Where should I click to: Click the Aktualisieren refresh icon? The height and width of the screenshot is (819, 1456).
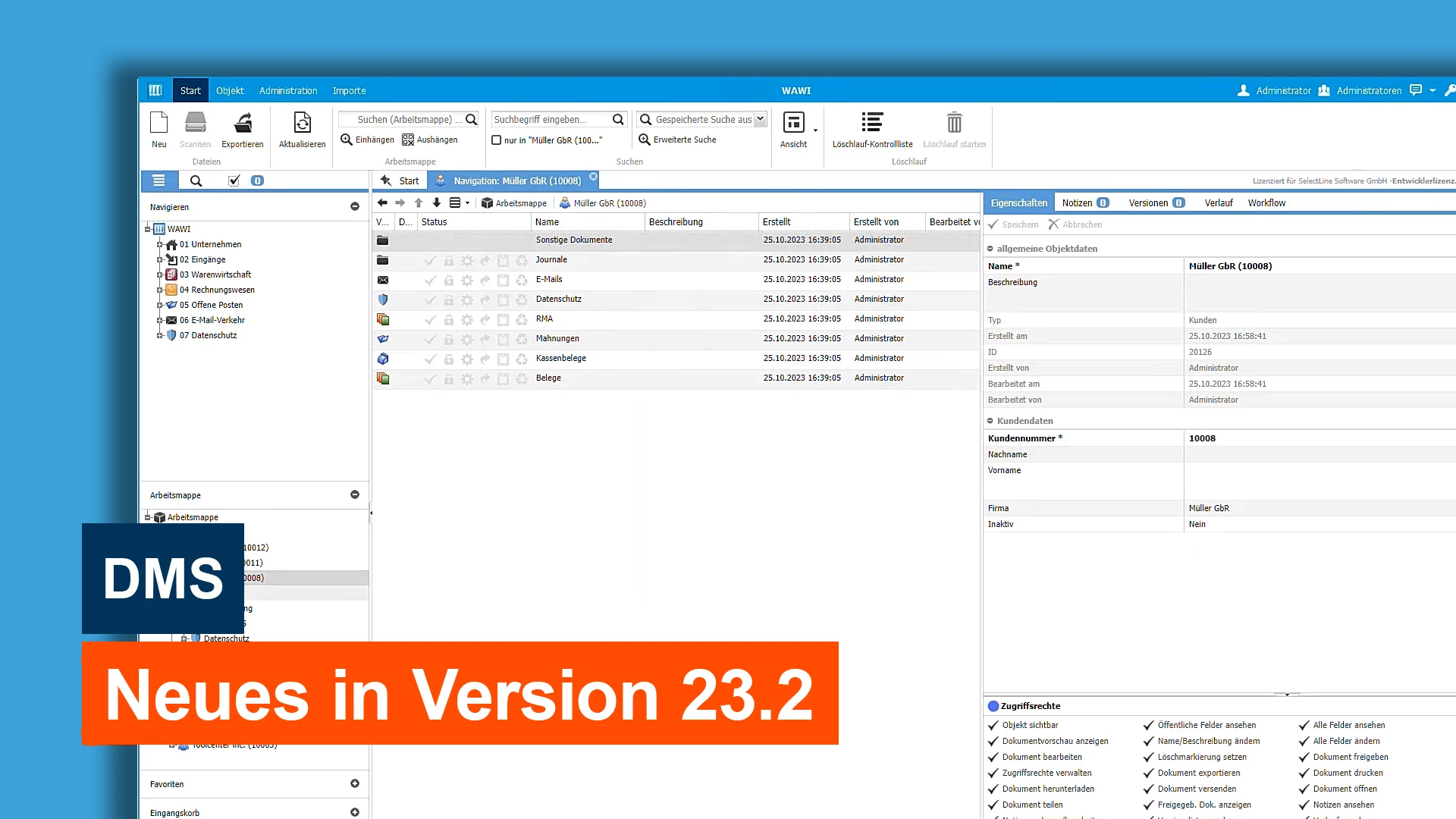tap(302, 124)
